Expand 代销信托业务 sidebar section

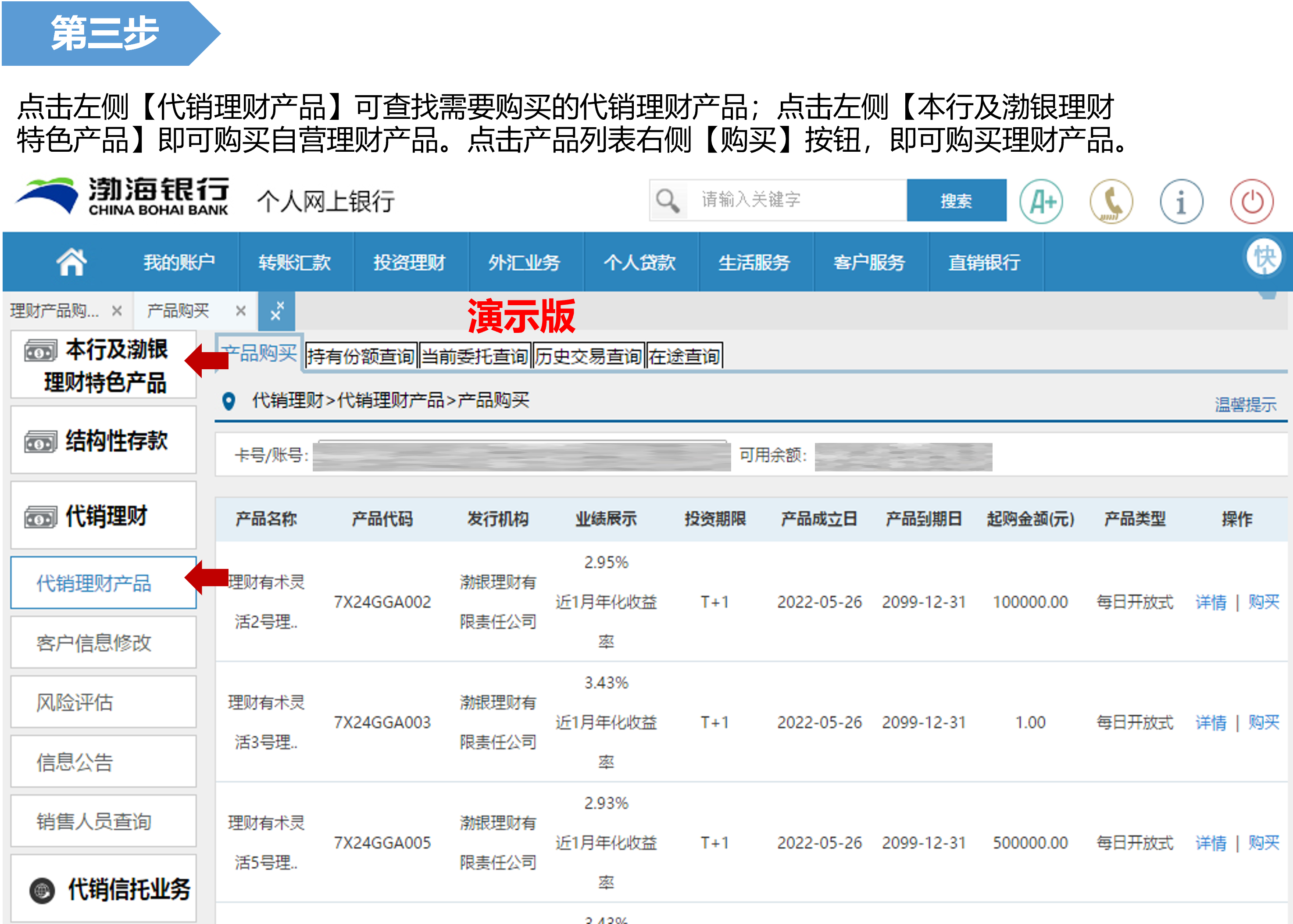pos(104,889)
